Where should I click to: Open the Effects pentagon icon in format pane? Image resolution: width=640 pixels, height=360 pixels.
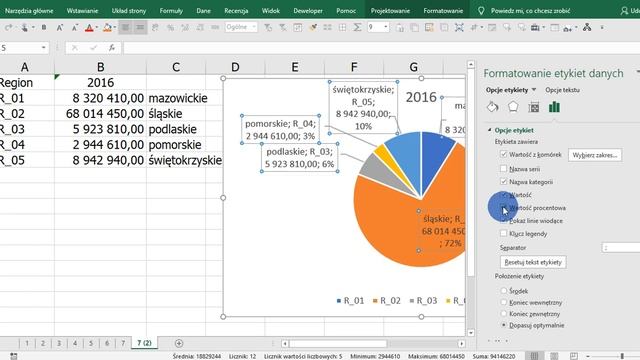point(513,107)
